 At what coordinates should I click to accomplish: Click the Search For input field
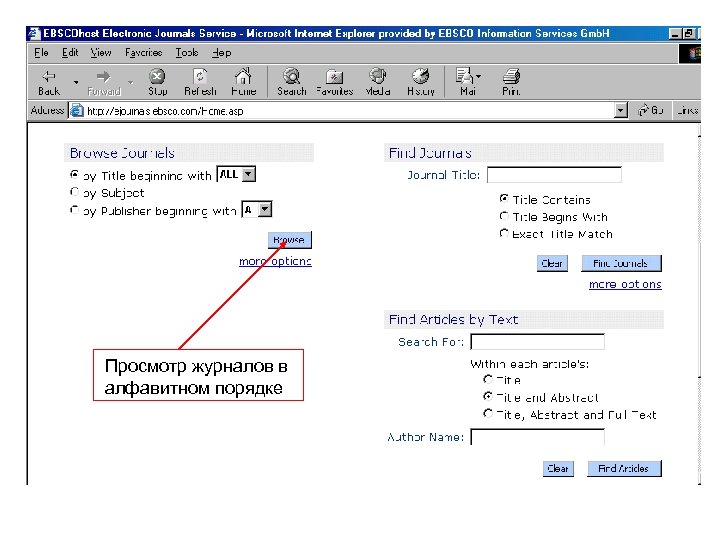(537, 342)
